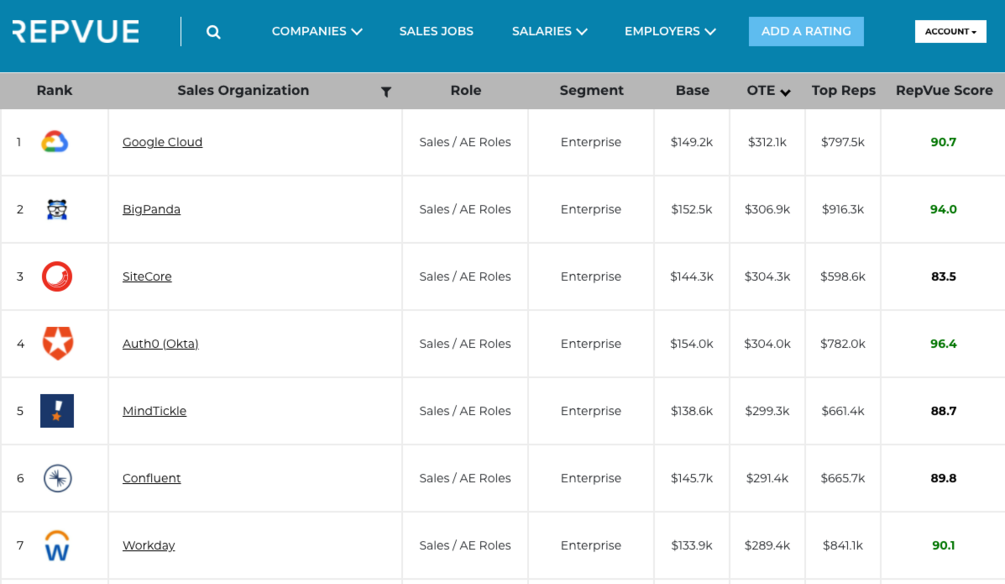The image size is (1005, 584).
Task: Click the Workday logo icon
Action: coord(57,546)
